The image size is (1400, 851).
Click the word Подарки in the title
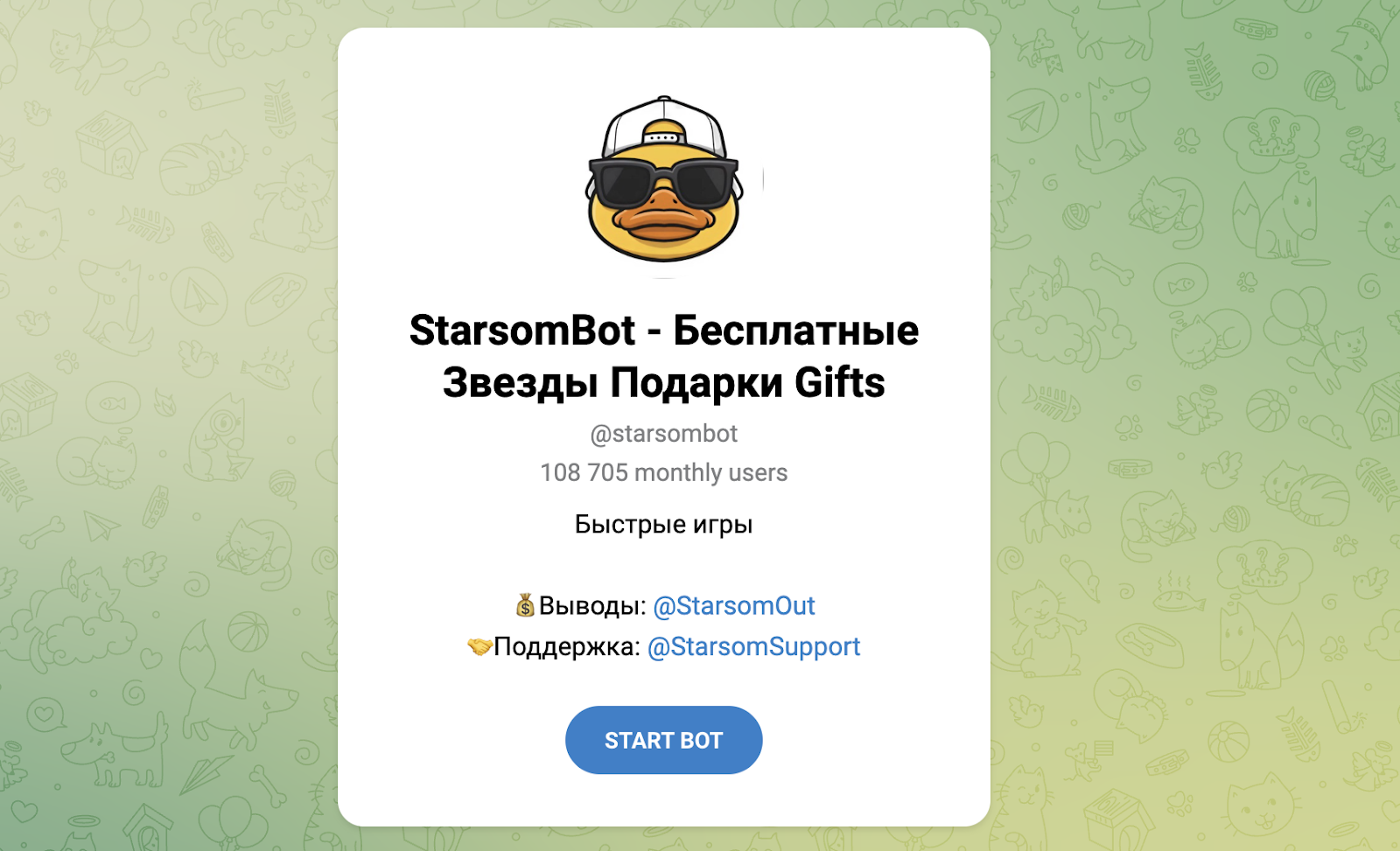click(696, 383)
